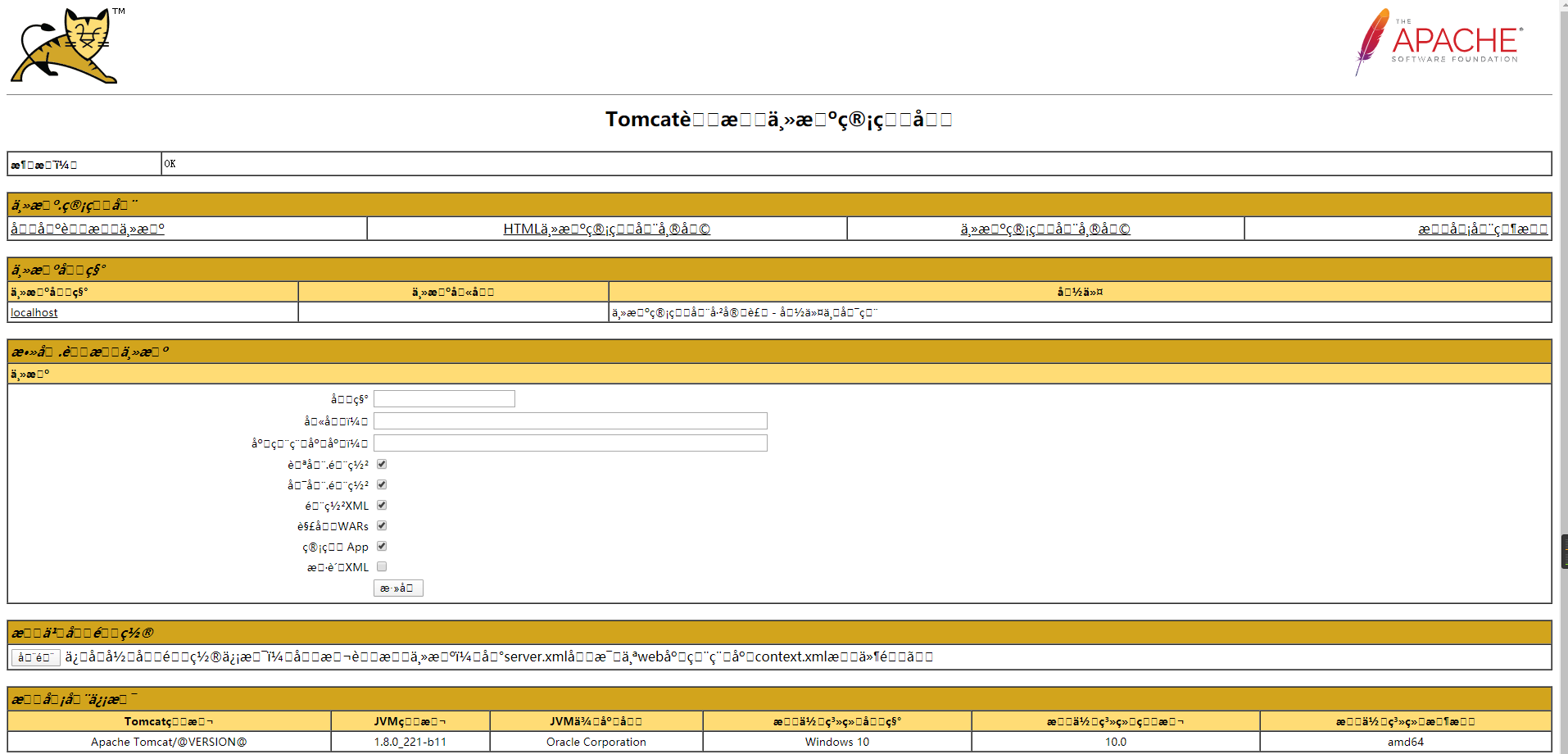
Task: Toggle the deploy on startup checkbox labeled 'å…¯å…¨.é…¨ç½²'
Action: tap(382, 485)
